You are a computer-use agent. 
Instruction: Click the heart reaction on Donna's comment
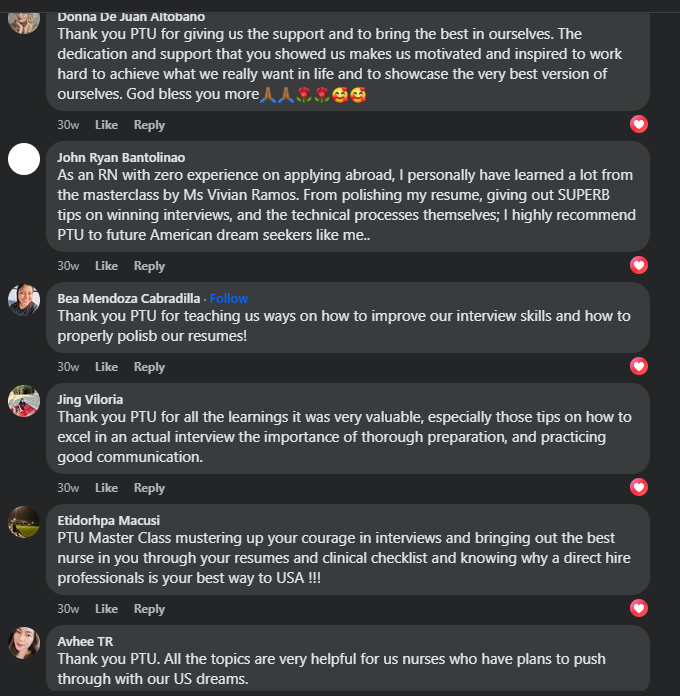click(639, 124)
